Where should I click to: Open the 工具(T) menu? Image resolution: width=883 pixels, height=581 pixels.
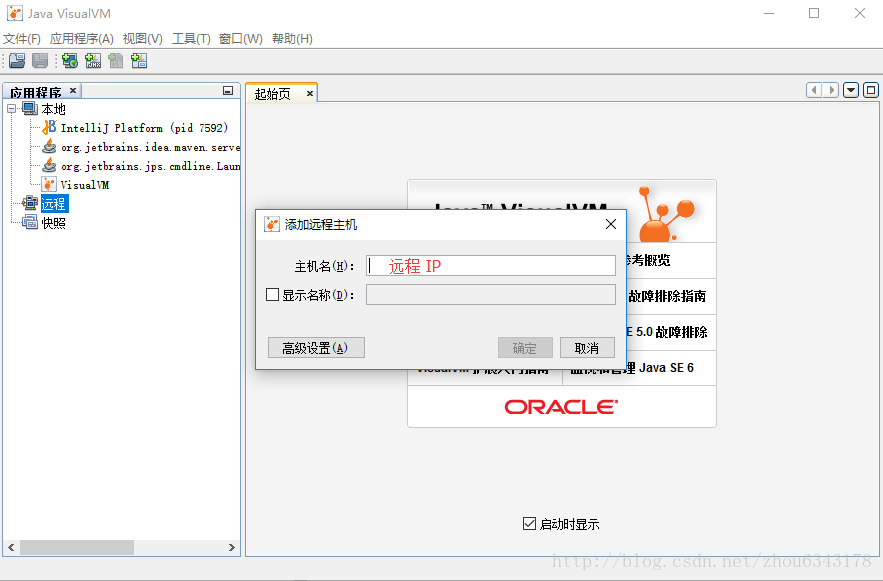click(x=191, y=39)
